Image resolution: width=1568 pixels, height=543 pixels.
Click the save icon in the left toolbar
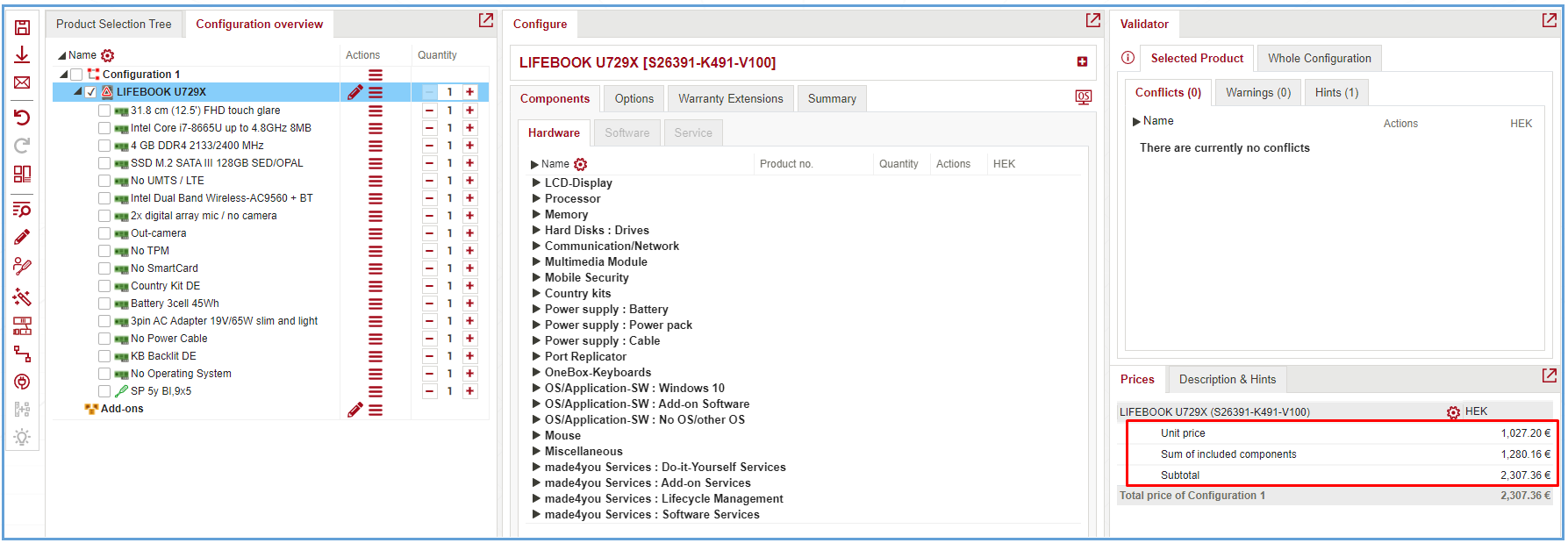22,27
